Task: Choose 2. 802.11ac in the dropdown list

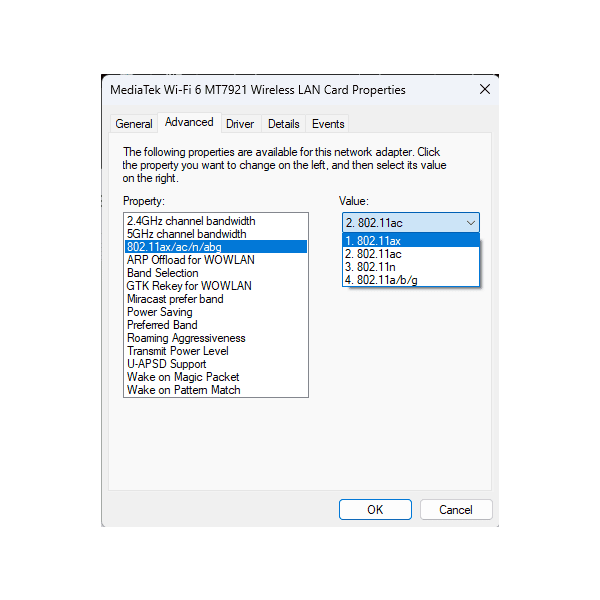Action: coord(411,254)
